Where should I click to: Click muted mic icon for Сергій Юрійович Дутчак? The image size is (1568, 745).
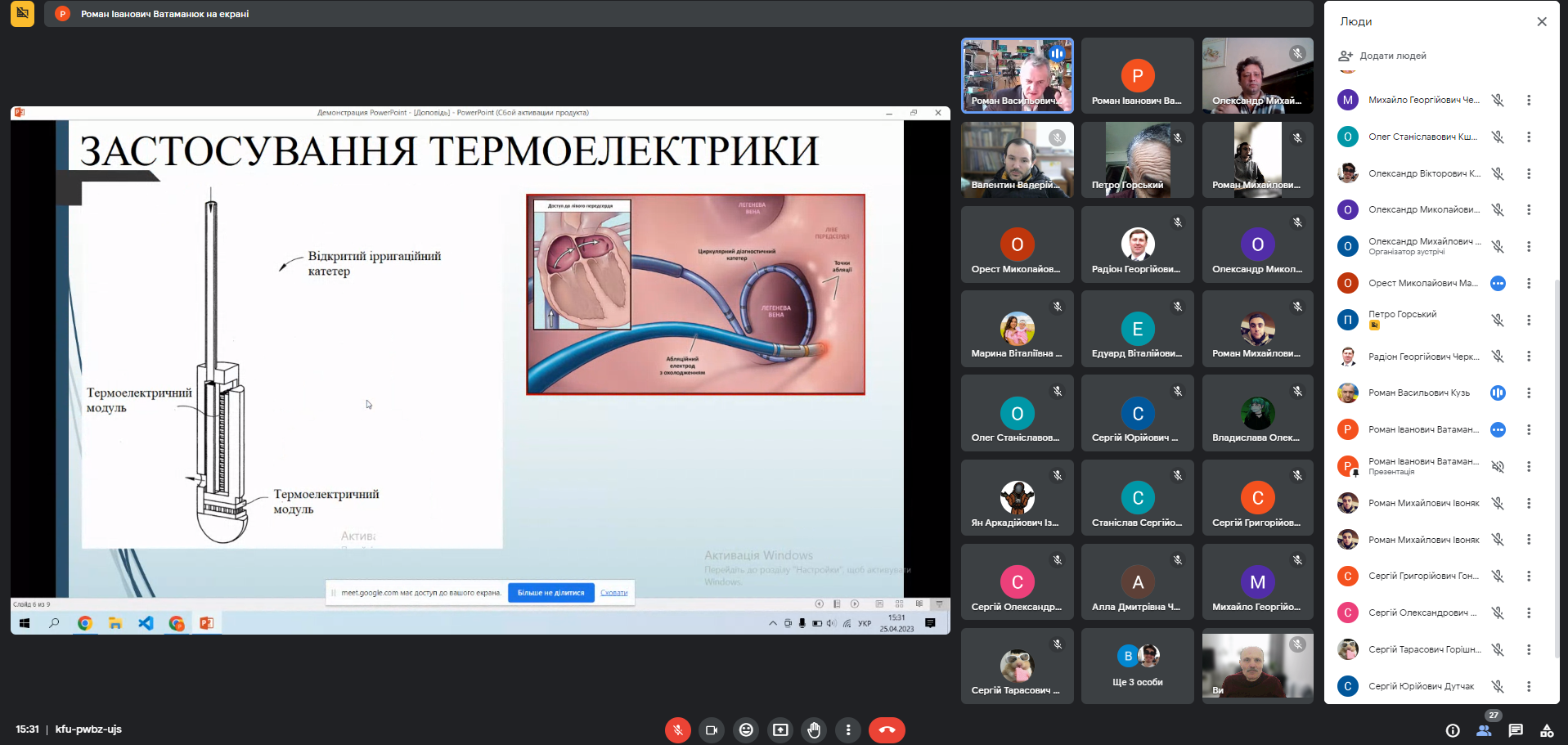click(1498, 686)
